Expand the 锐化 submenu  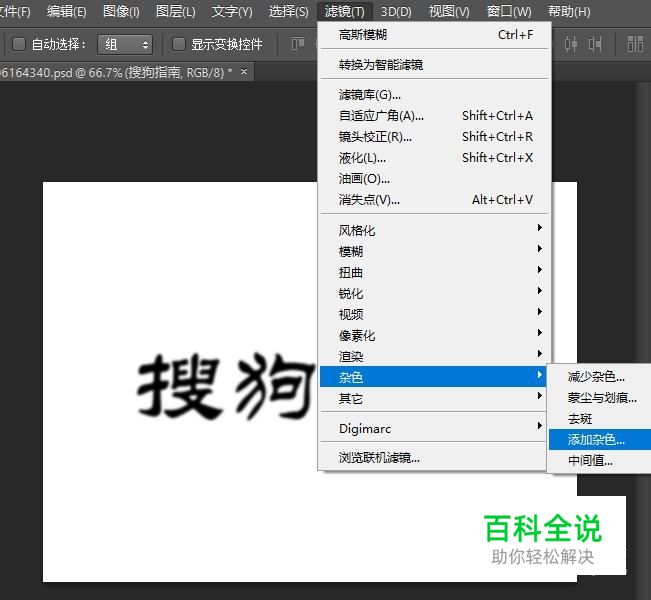[435, 294]
